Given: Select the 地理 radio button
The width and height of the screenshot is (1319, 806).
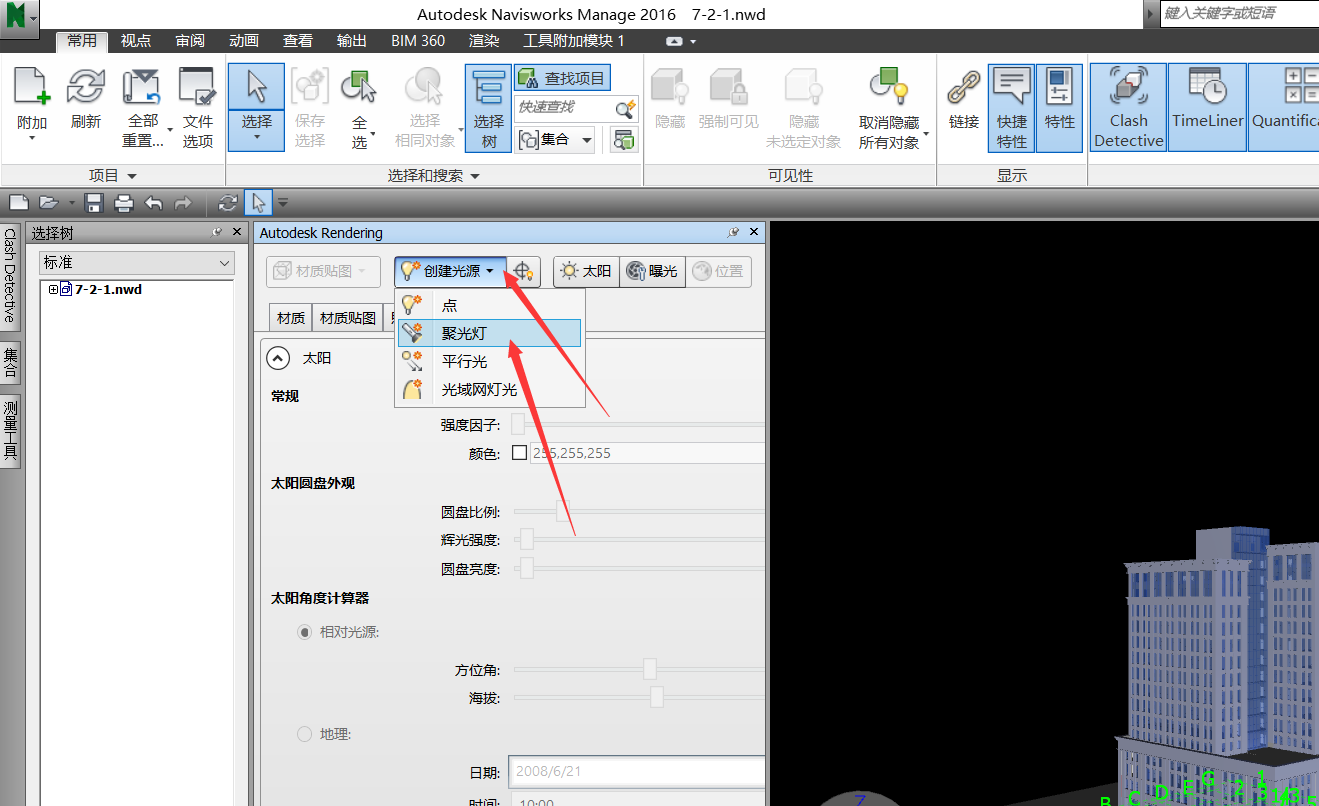Looking at the screenshot, I should pyautogui.click(x=305, y=734).
